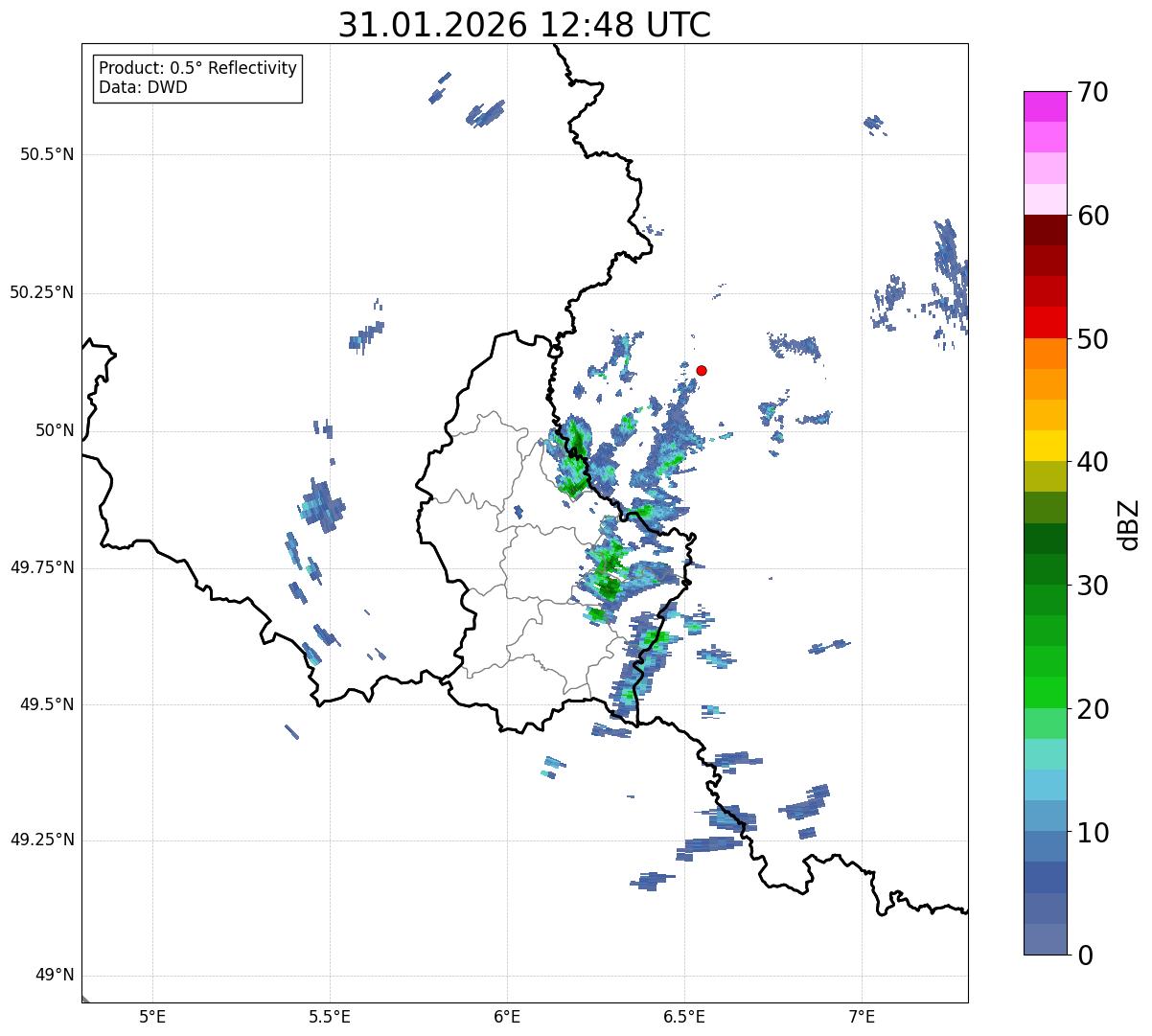1152x1036 pixels.
Task: Click the yellow colorbar segment just above 40
Action: 1045,446
